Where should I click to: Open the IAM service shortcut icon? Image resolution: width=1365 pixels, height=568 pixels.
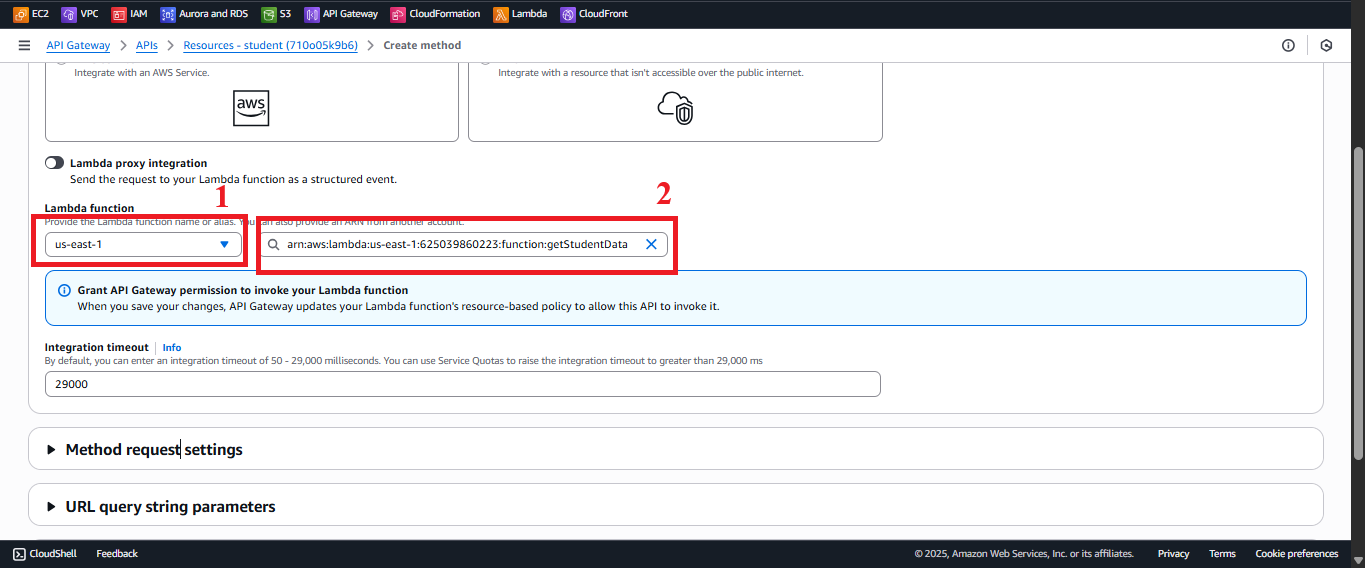click(119, 14)
